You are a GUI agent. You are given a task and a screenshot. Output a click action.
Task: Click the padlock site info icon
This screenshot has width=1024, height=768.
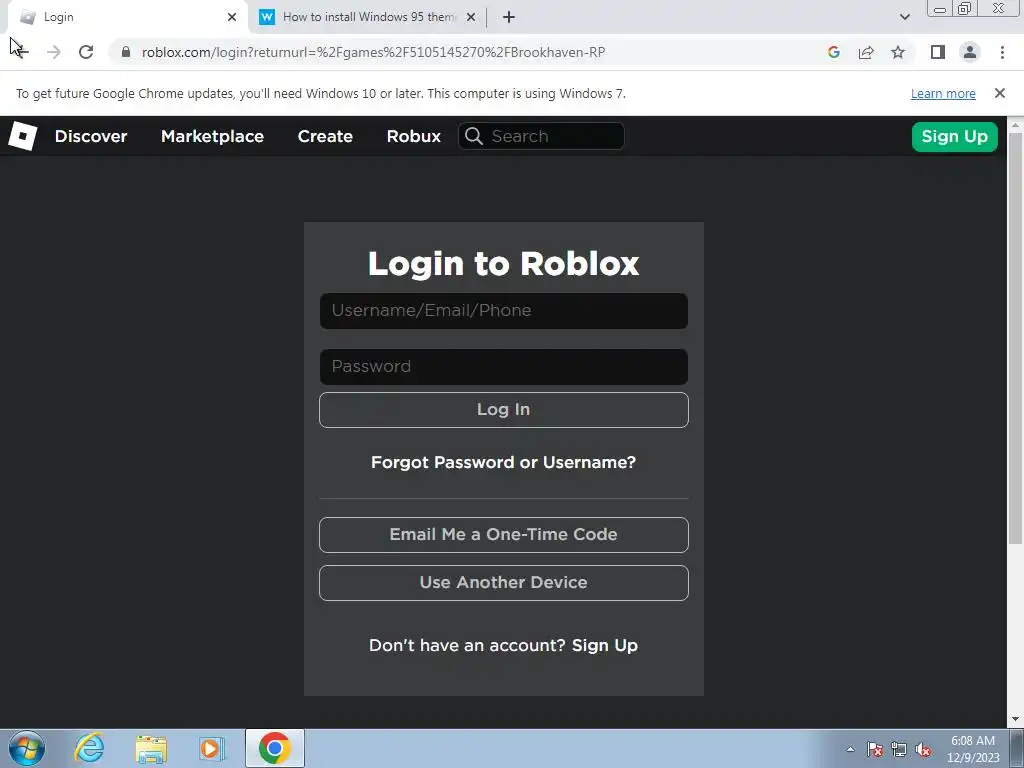click(126, 52)
